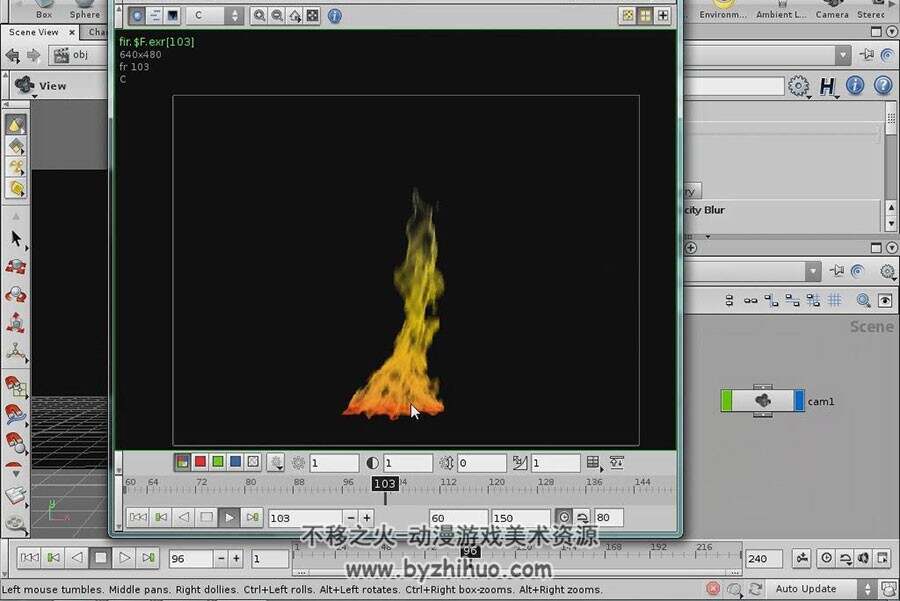
Task: Open parameter pane help question mark
Action: 883,86
